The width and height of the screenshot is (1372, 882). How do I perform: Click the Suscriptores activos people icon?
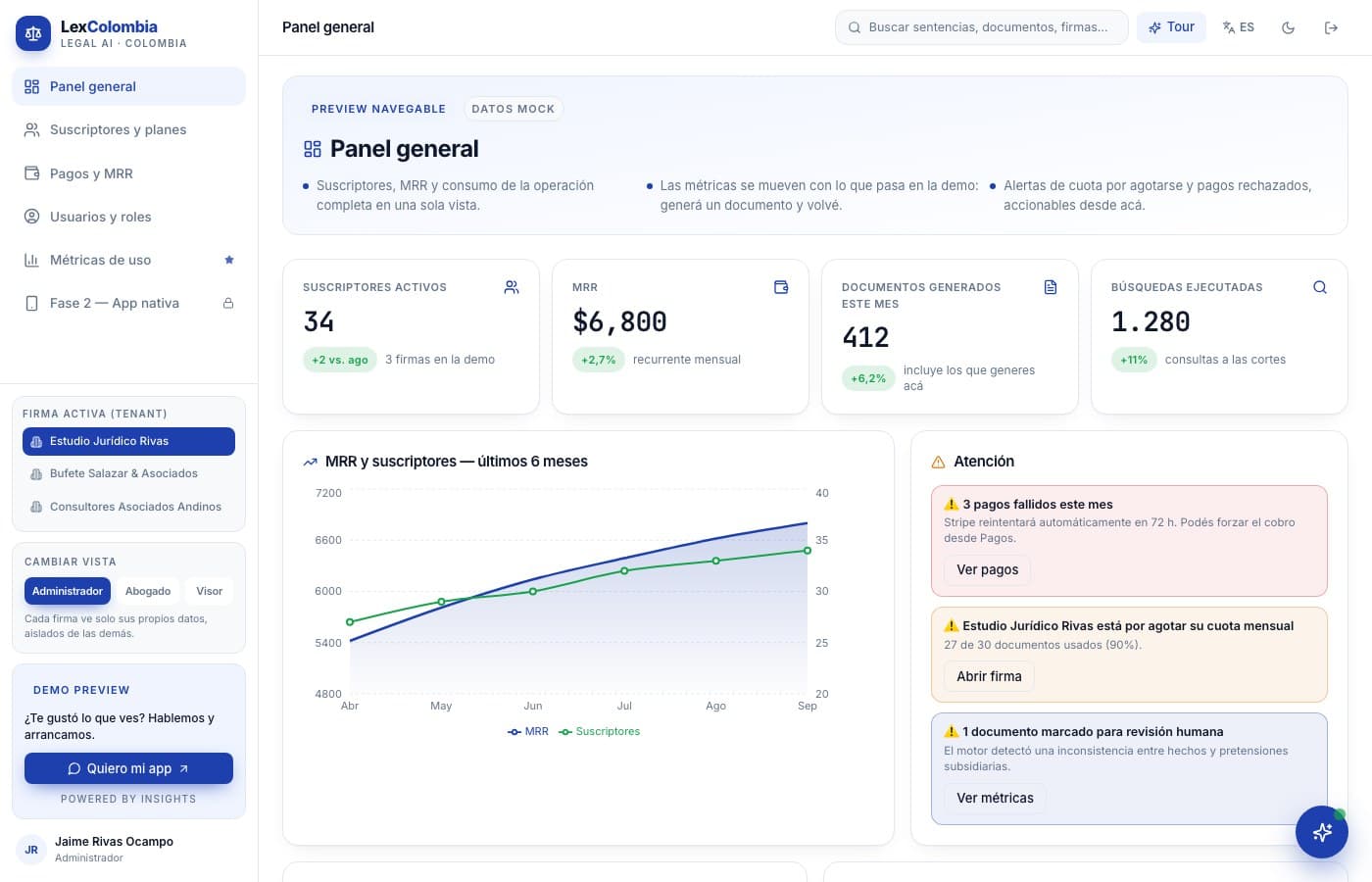click(x=512, y=287)
